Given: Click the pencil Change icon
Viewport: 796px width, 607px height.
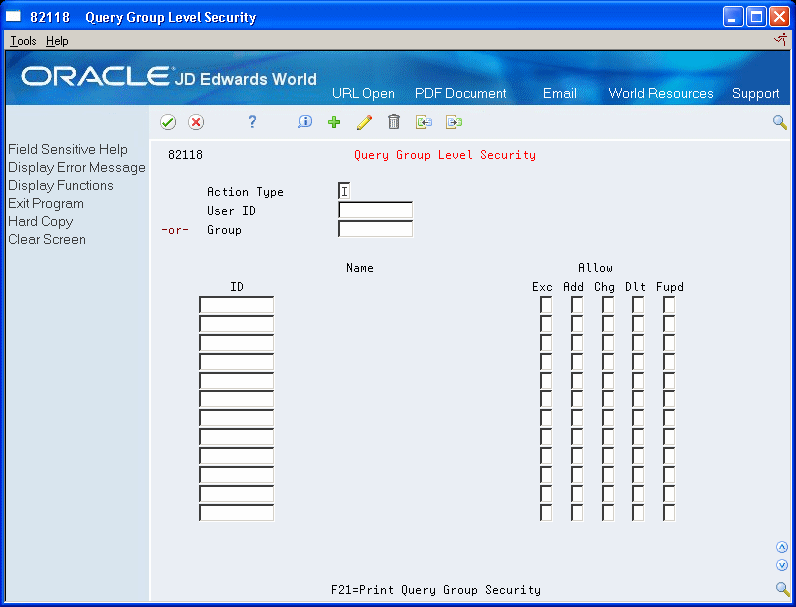Looking at the screenshot, I should pos(364,122).
